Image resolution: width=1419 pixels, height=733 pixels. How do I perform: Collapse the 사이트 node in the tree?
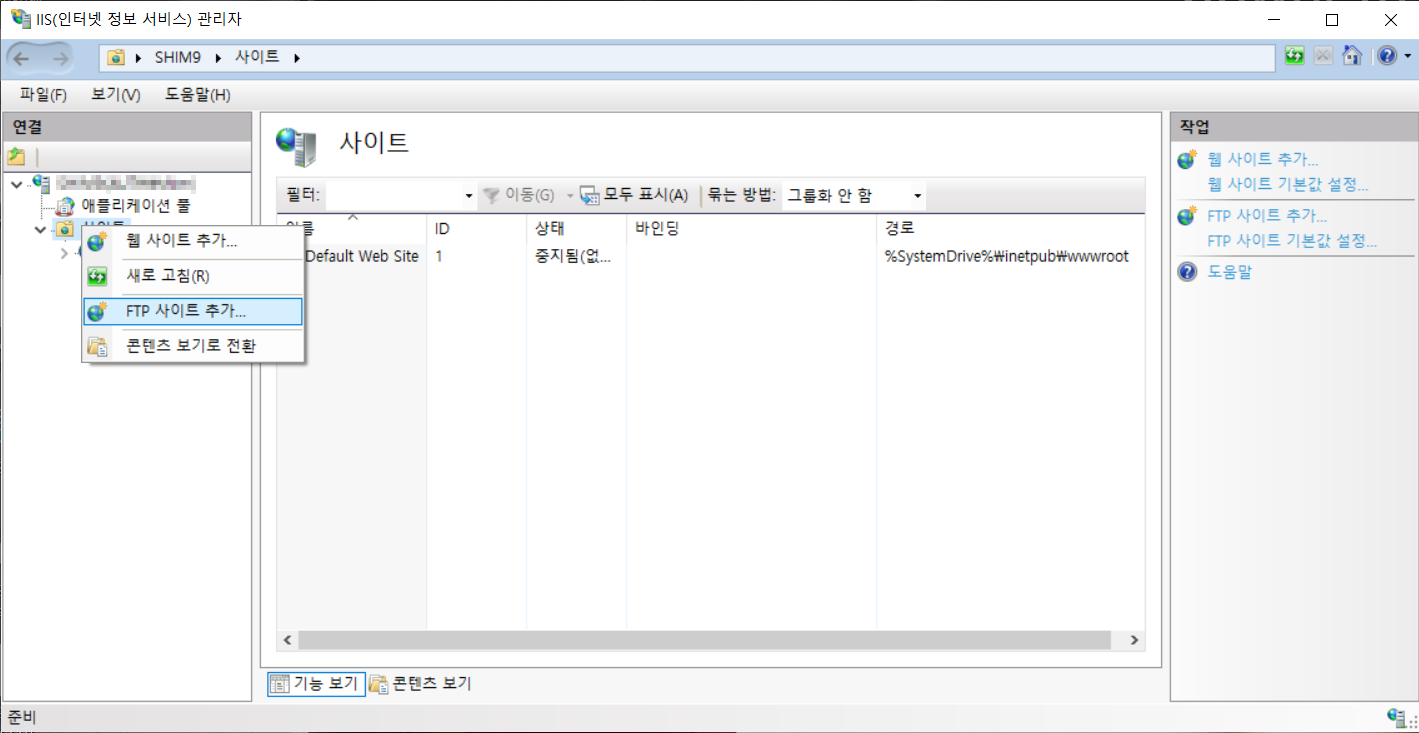40,229
